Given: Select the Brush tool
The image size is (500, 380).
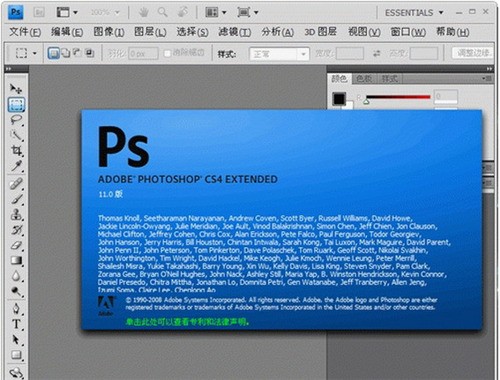Looking at the screenshot, I should coord(16,199).
